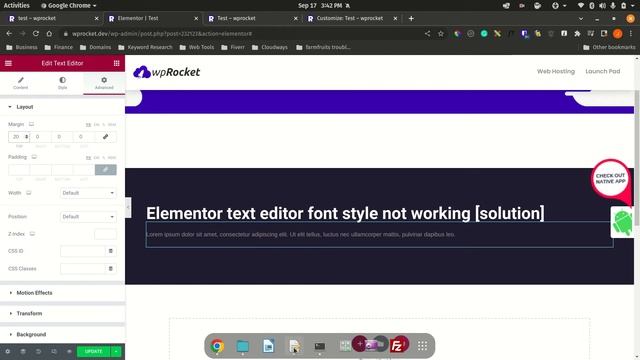Open the Terminal from the dock
This screenshot has width=640, height=360.
click(320, 346)
